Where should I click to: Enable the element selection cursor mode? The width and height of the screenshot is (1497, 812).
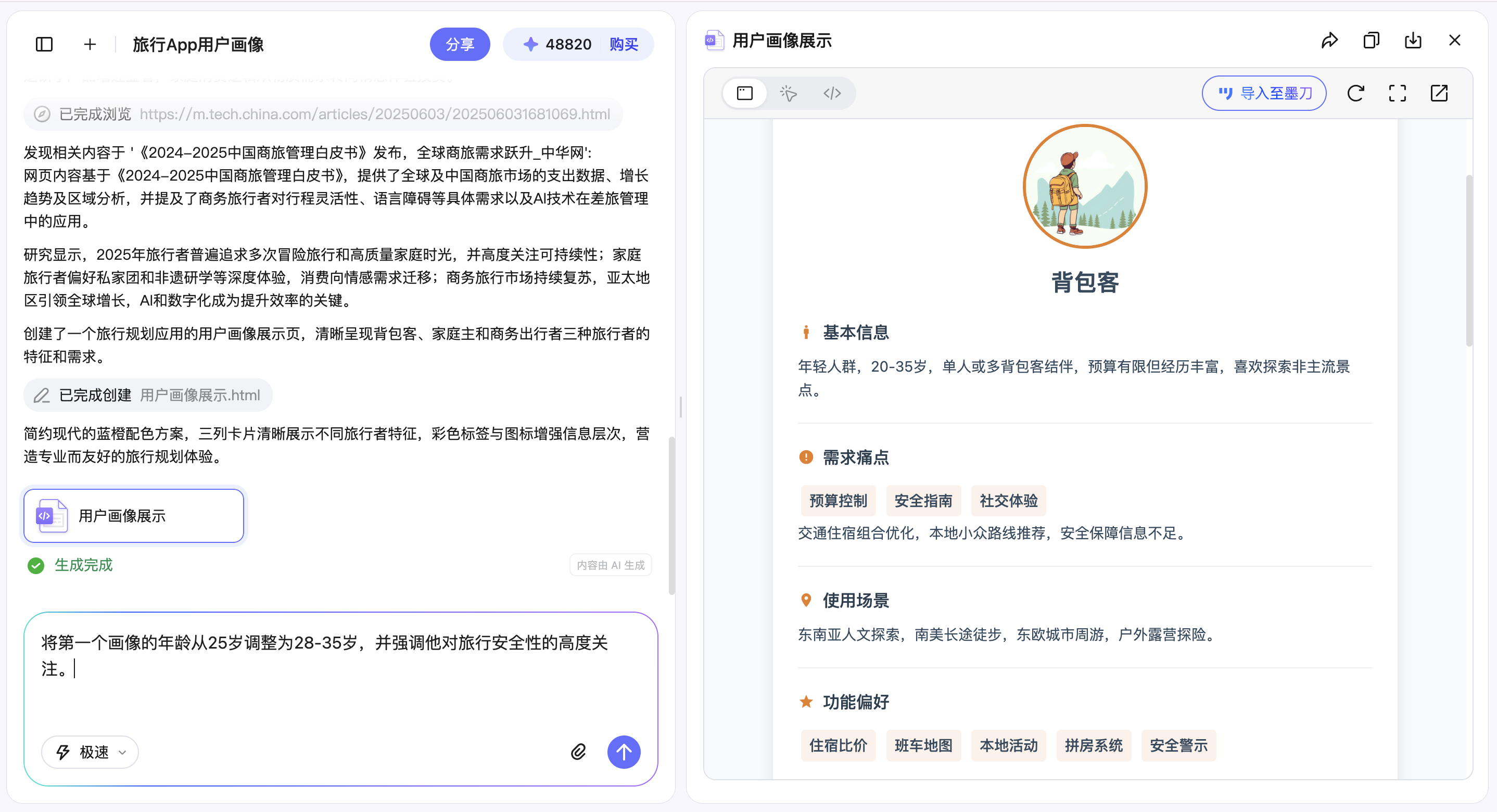click(x=788, y=93)
